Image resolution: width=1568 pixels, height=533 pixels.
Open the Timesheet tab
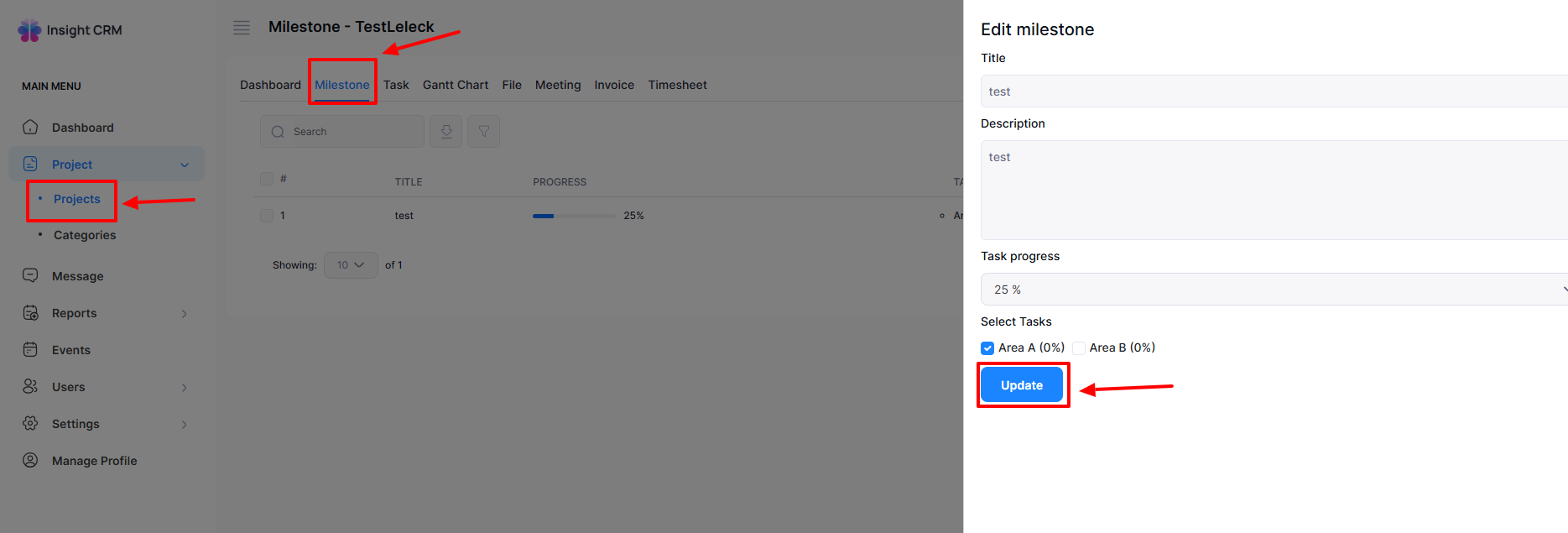677,85
